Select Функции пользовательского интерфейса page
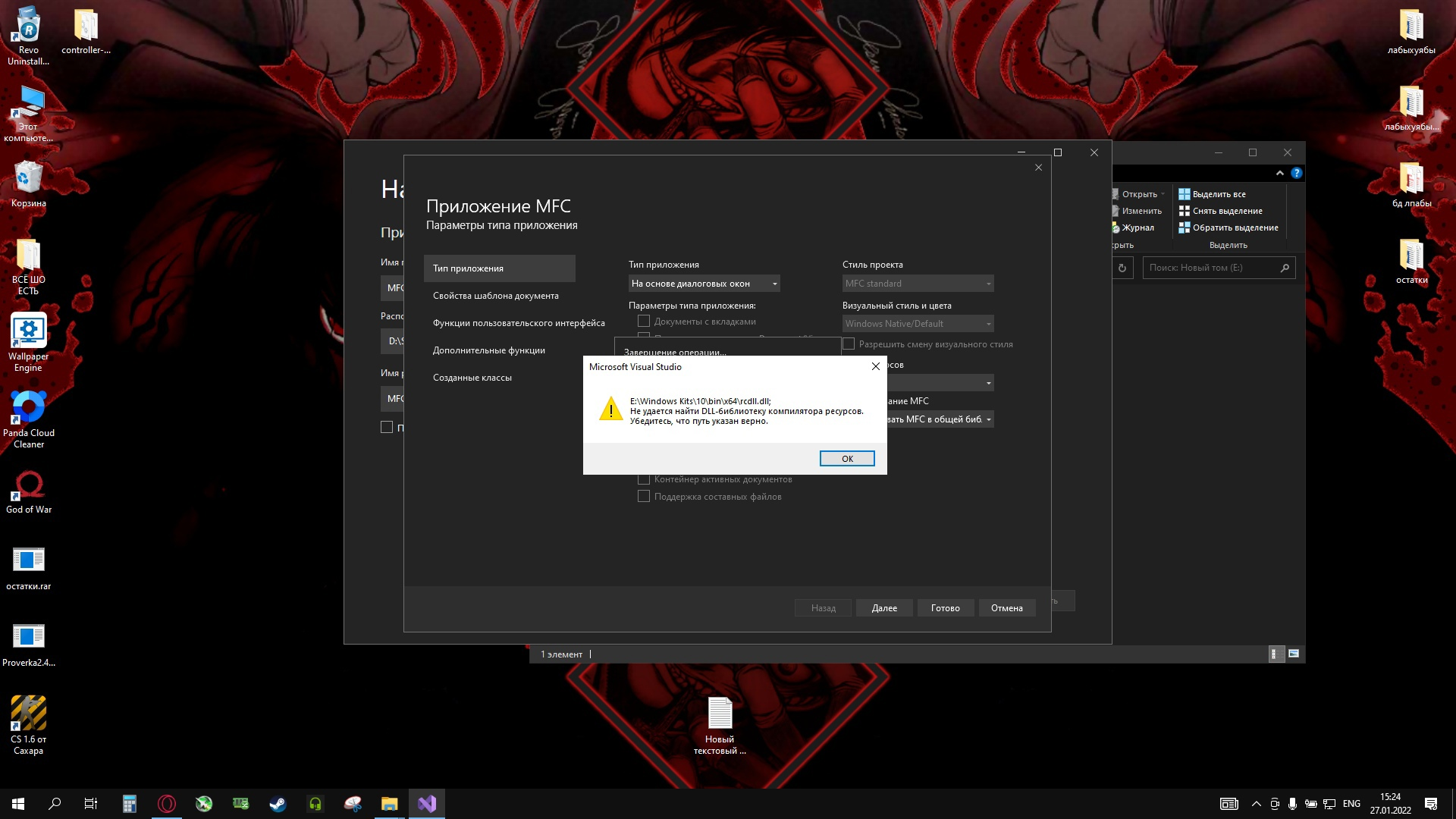 pos(519,323)
